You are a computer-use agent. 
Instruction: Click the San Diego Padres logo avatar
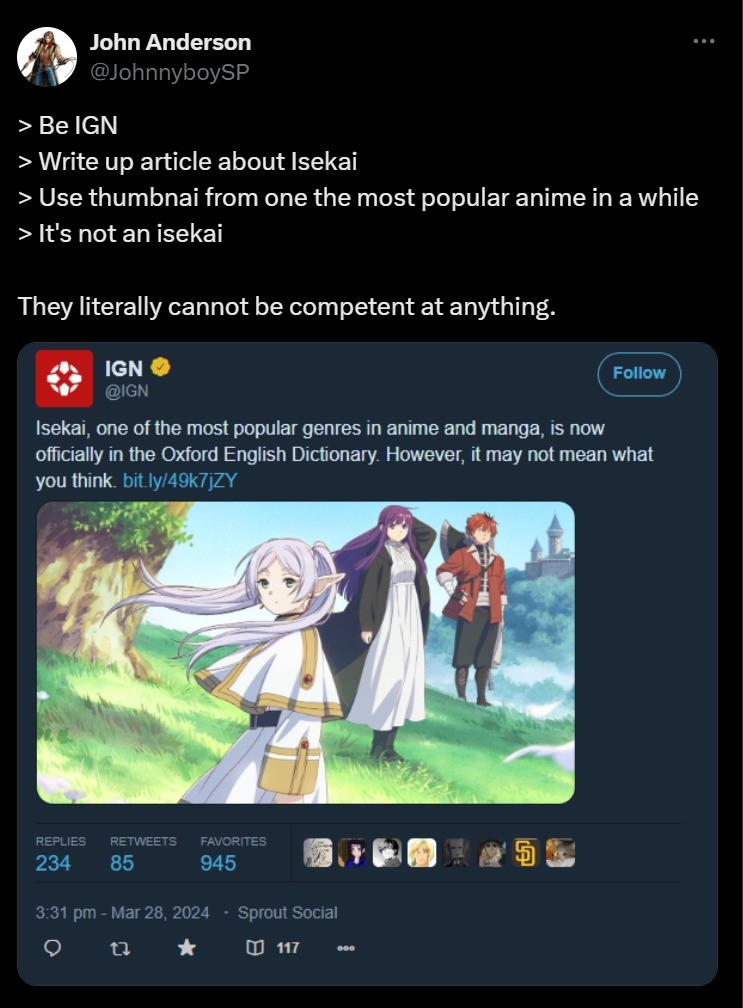pyautogui.click(x=526, y=853)
